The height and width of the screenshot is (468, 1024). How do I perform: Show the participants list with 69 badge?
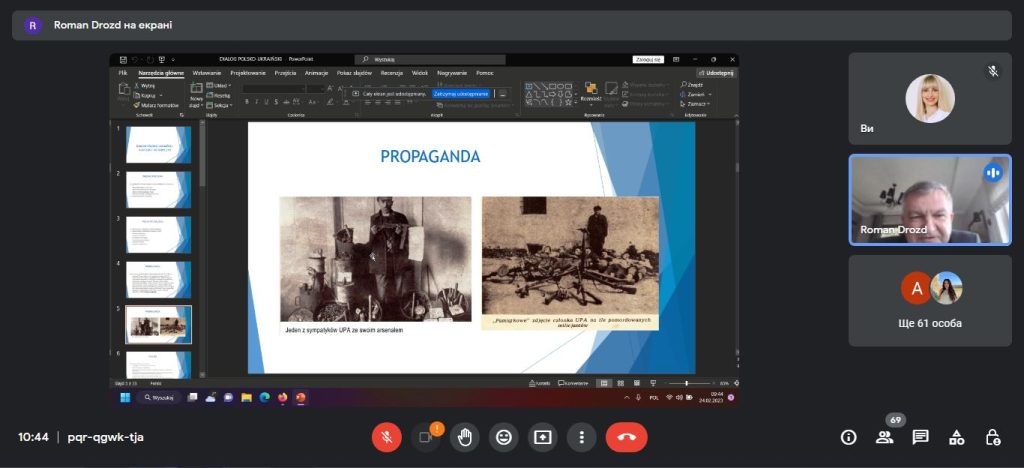(x=884, y=437)
